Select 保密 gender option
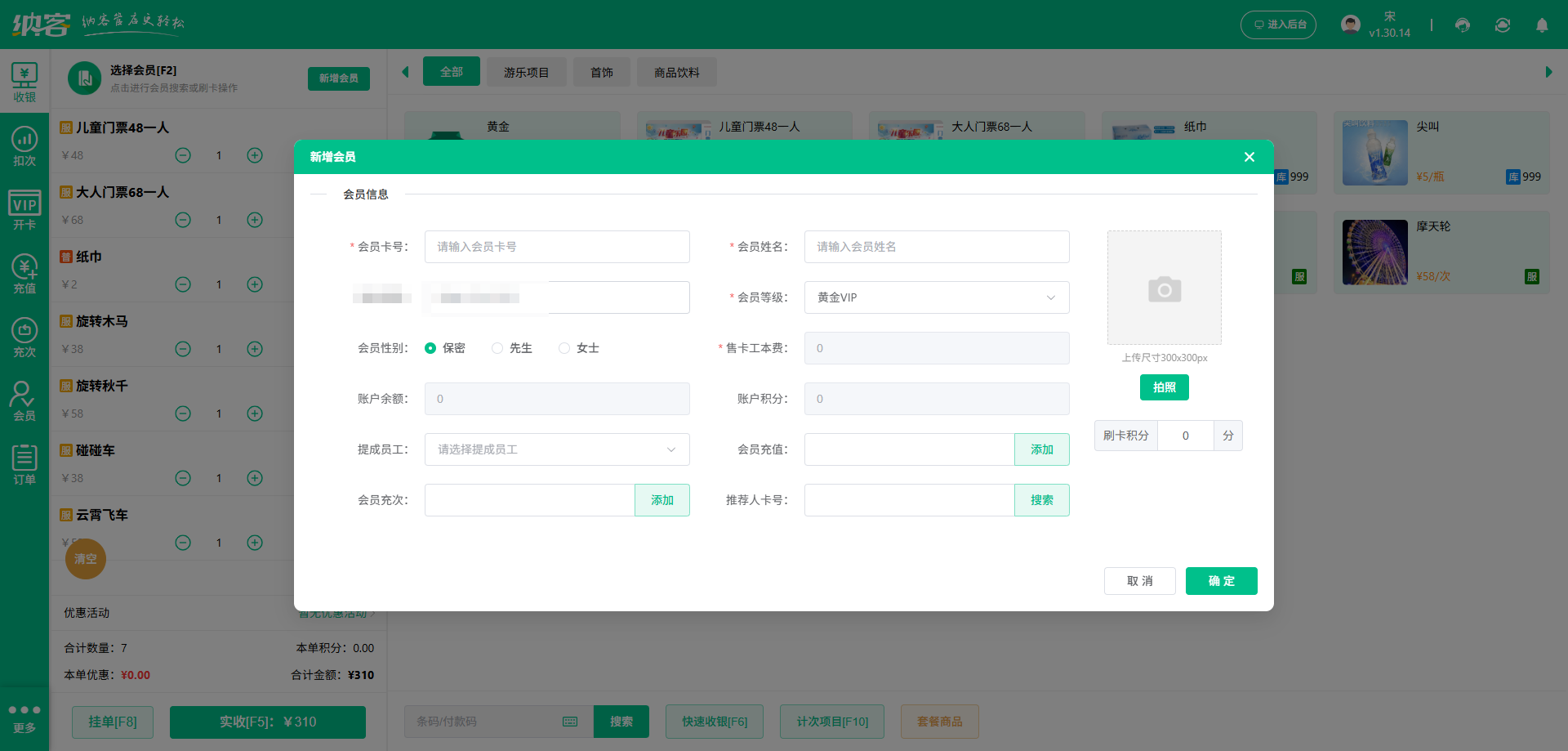The image size is (1568, 751). click(430, 347)
